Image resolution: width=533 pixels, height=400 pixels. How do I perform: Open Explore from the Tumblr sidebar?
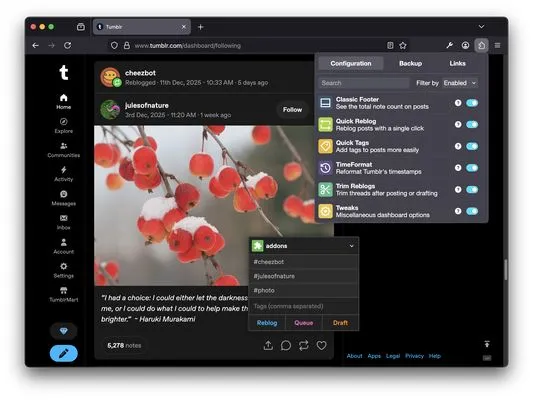click(64, 125)
